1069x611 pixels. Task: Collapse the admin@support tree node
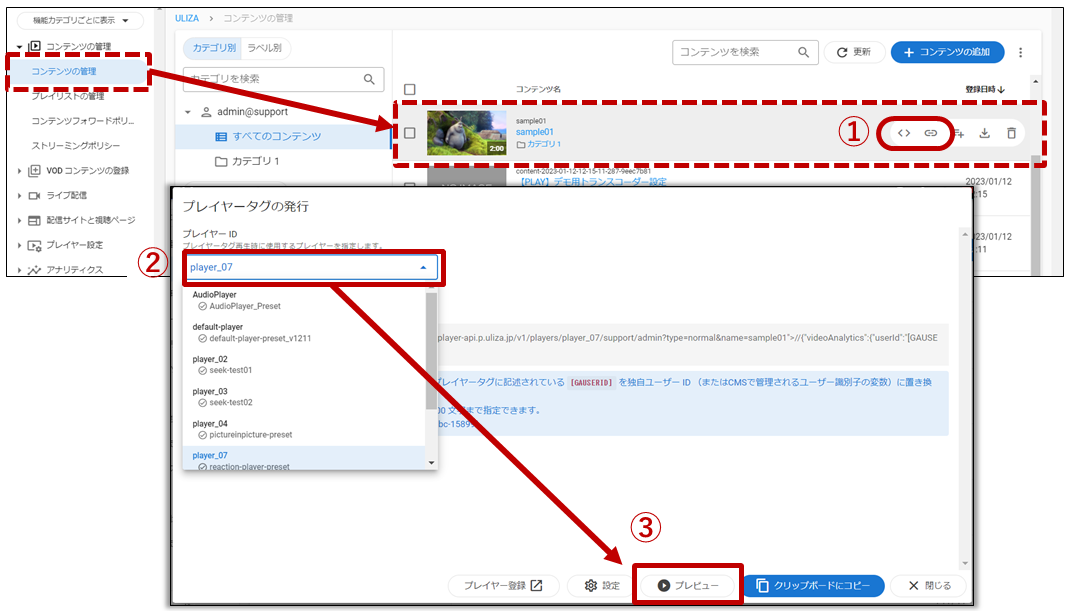click(x=189, y=112)
